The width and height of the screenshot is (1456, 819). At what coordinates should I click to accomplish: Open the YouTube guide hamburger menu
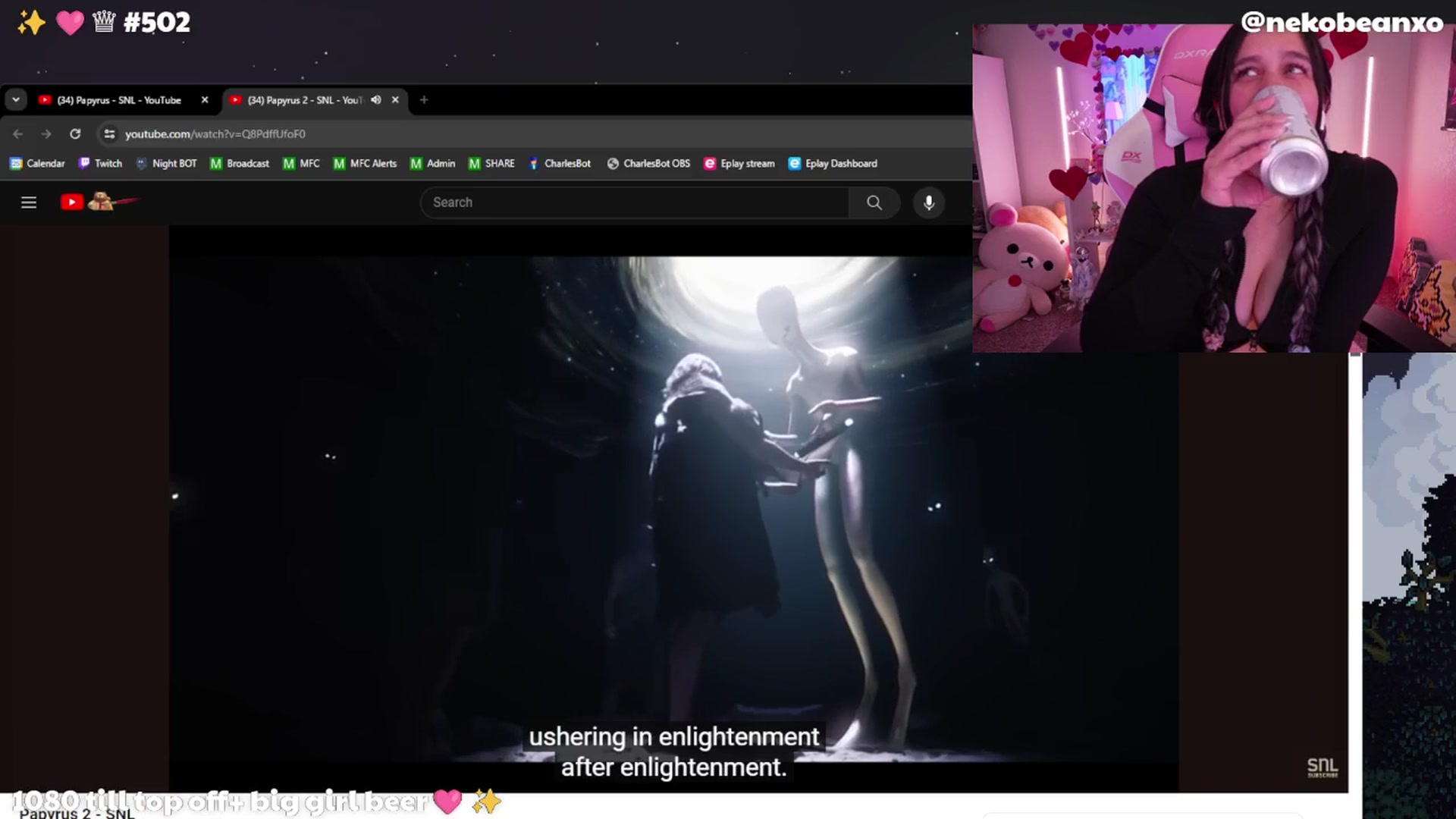pyautogui.click(x=29, y=202)
